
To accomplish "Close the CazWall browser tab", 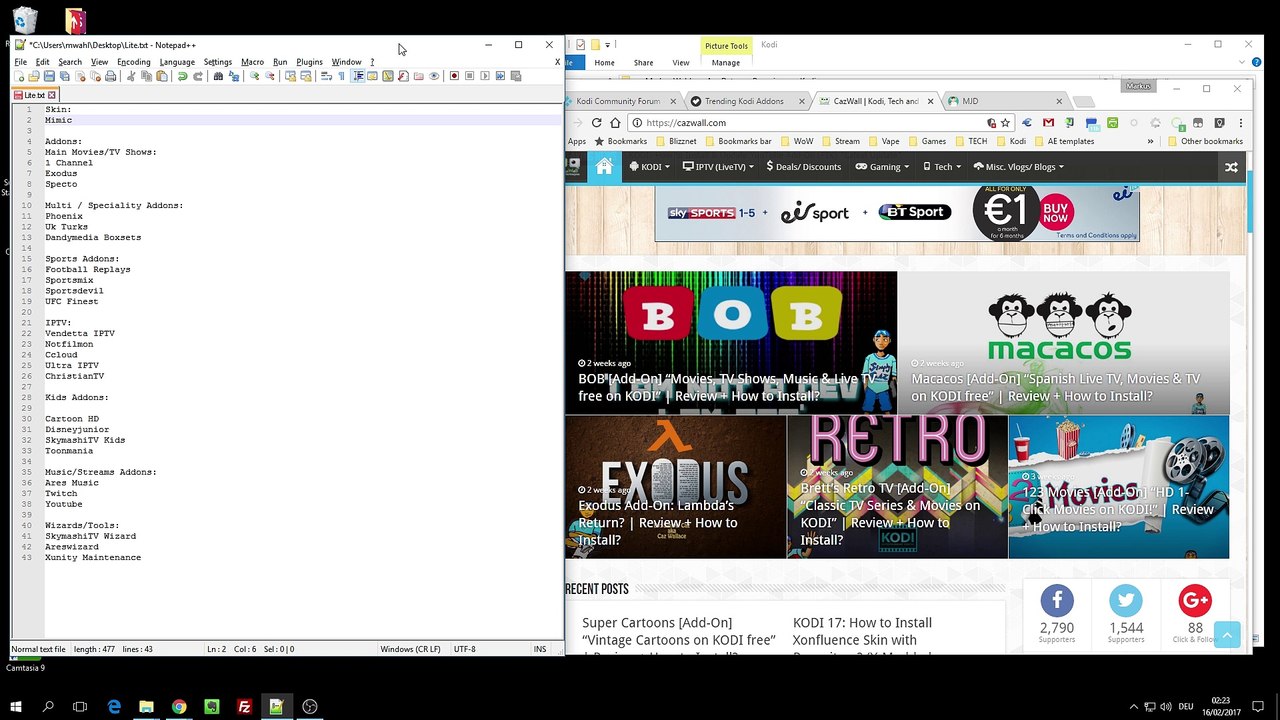I will click(931, 101).
